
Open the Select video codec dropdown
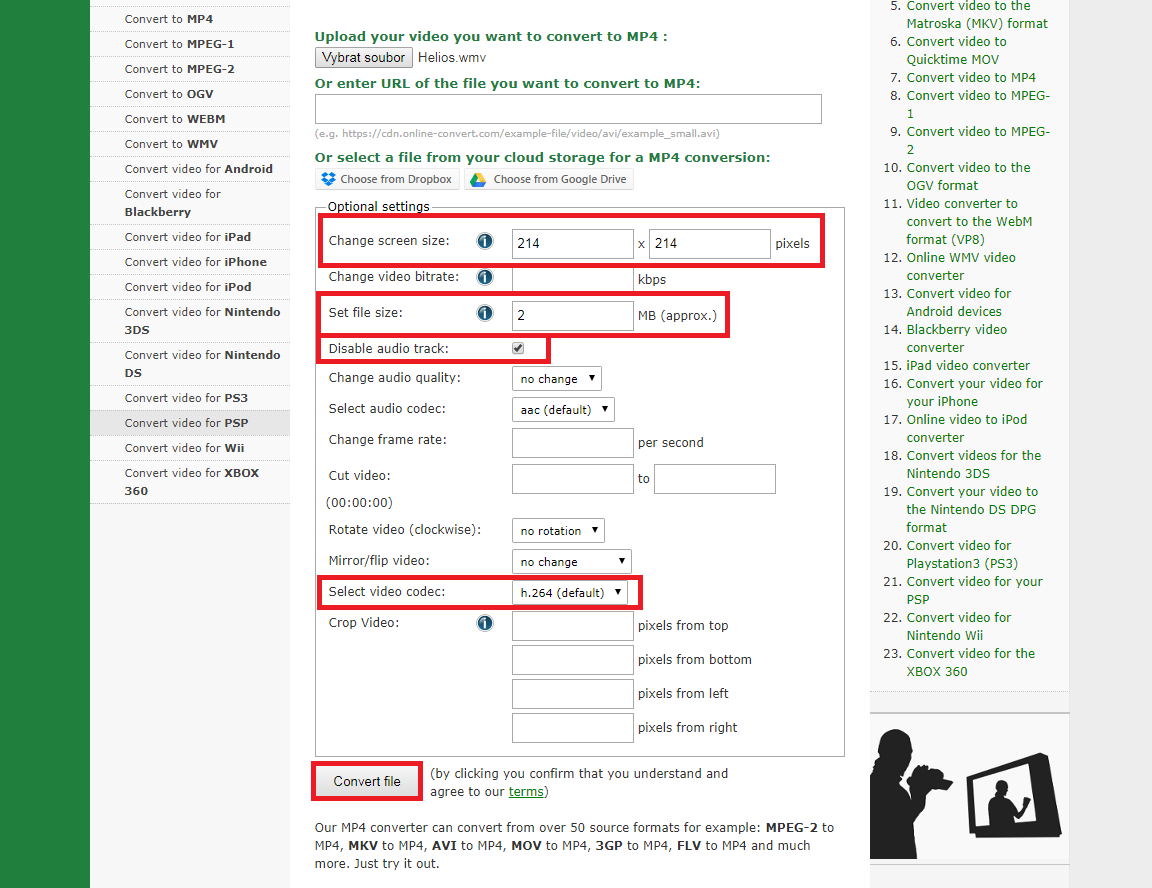coord(571,592)
